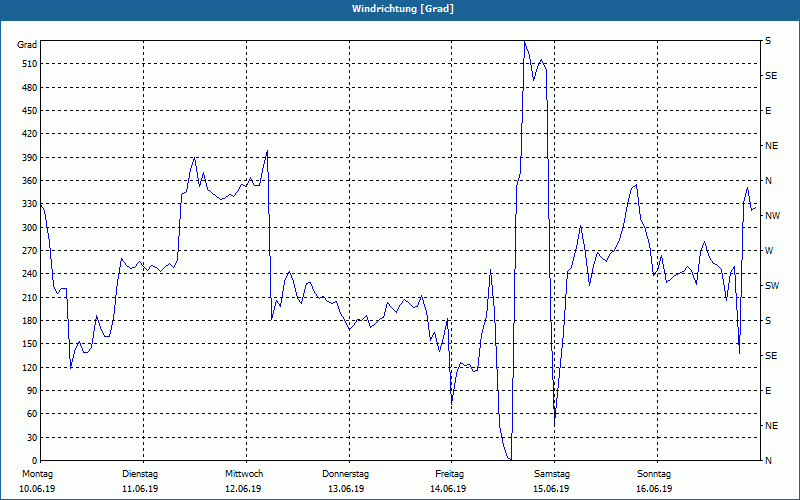Screen dimensions: 800x500
Task: Select the 240 tick label
Action: coord(30,274)
